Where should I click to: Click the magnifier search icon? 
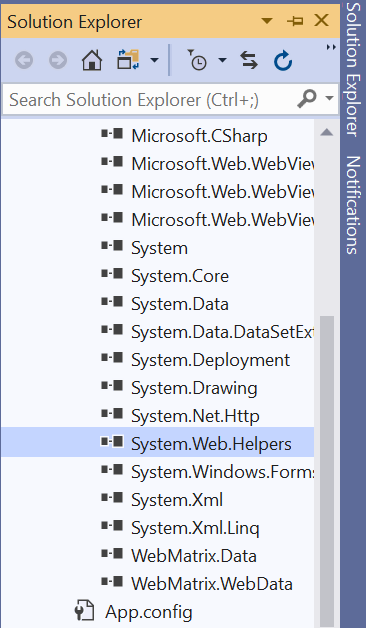click(307, 99)
